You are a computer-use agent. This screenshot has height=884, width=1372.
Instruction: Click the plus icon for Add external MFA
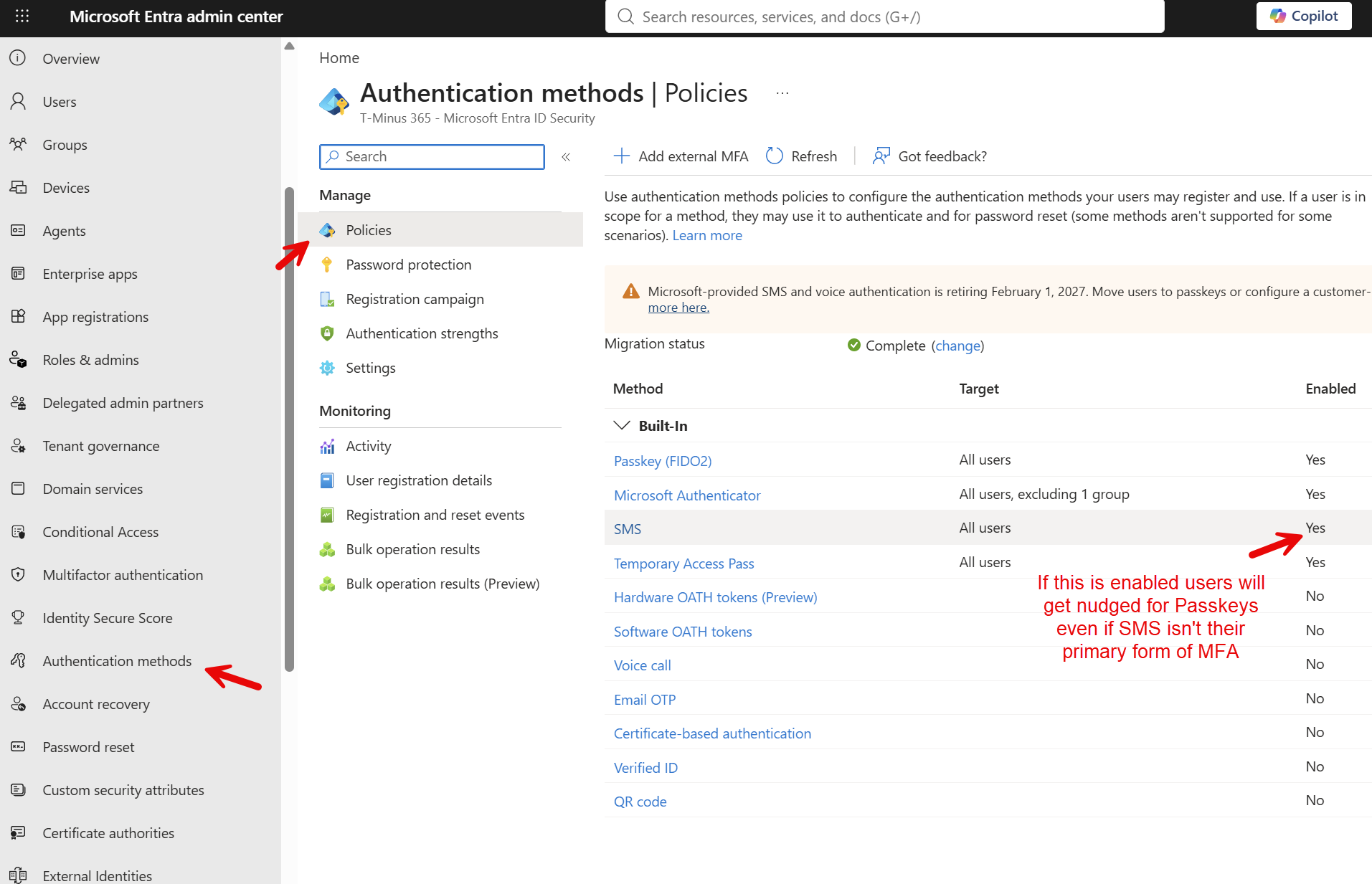click(x=621, y=156)
